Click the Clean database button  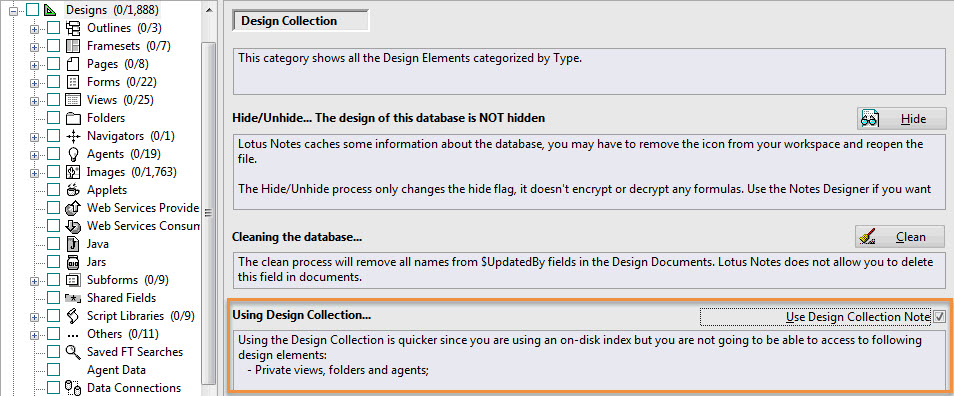(900, 237)
